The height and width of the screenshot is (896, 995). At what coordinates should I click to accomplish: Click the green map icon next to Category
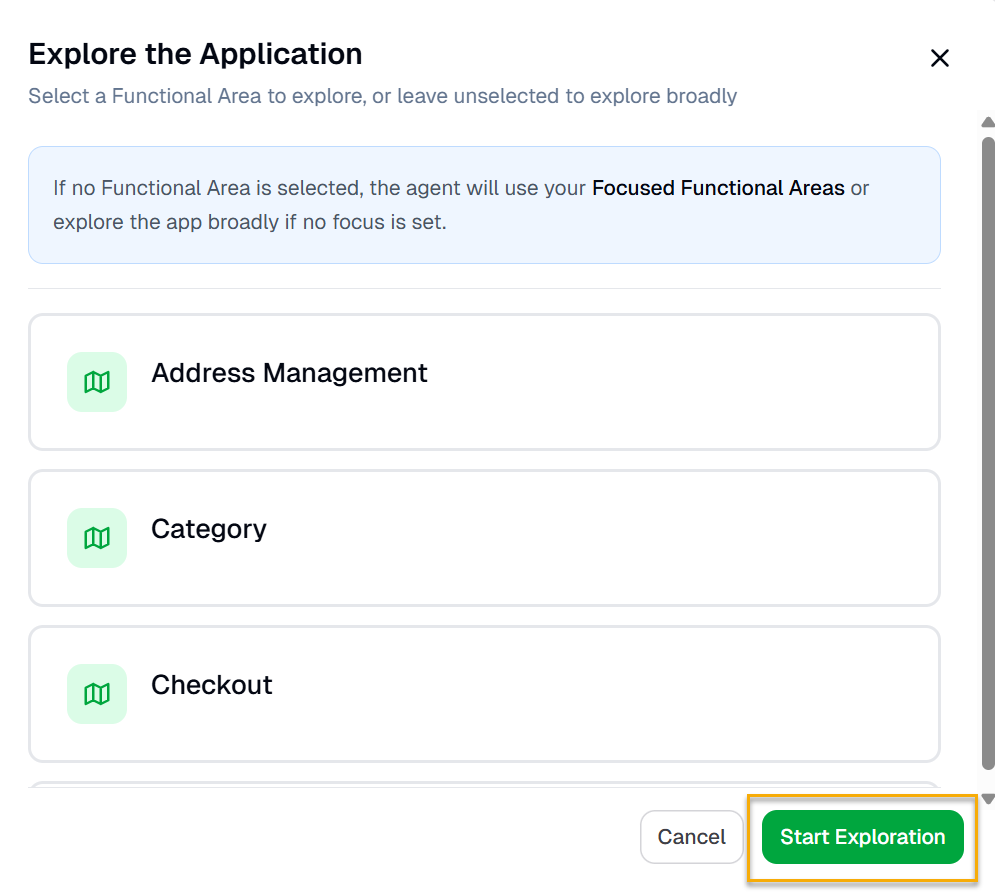[97, 538]
